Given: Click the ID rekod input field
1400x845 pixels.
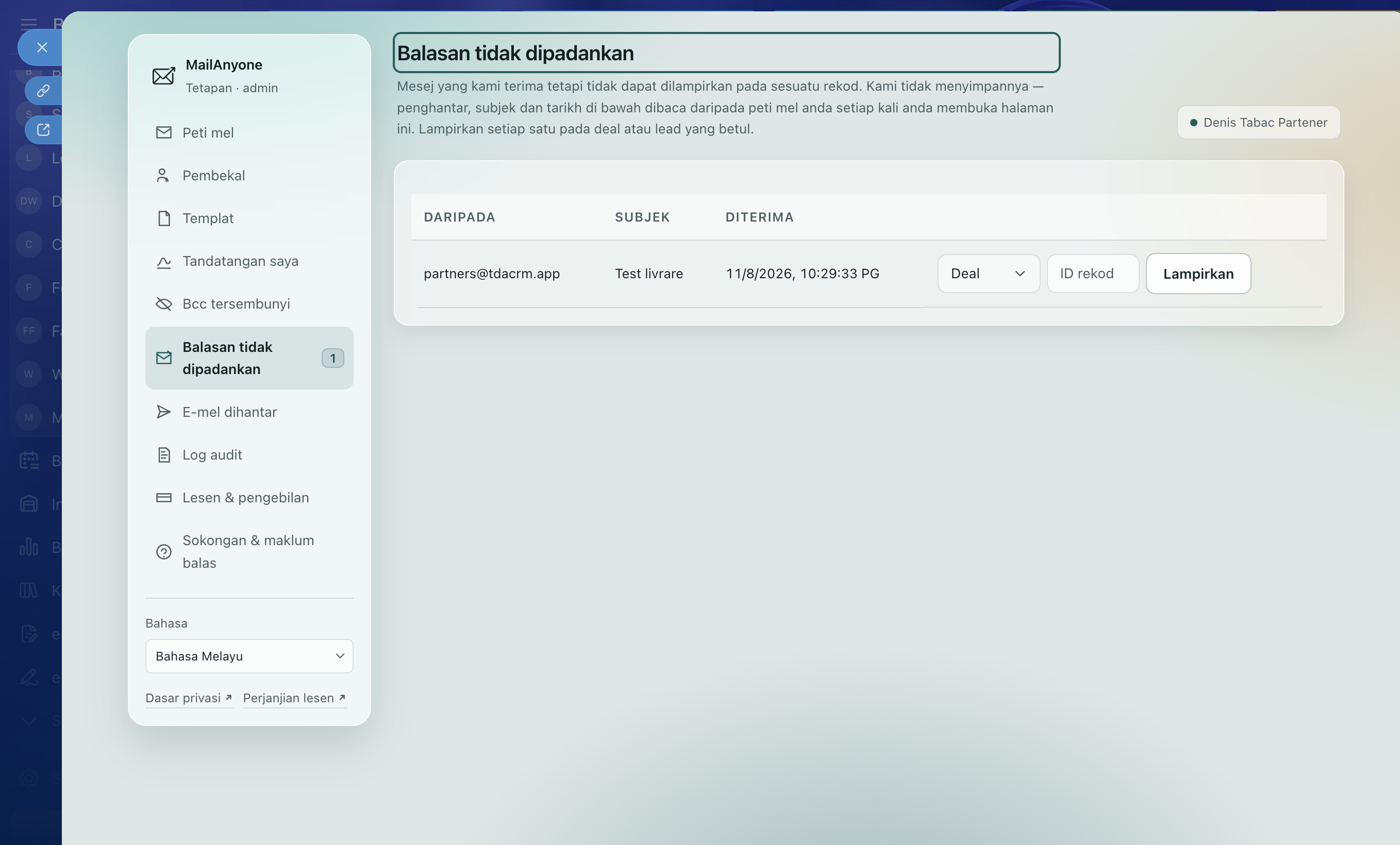Looking at the screenshot, I should coord(1093,274).
